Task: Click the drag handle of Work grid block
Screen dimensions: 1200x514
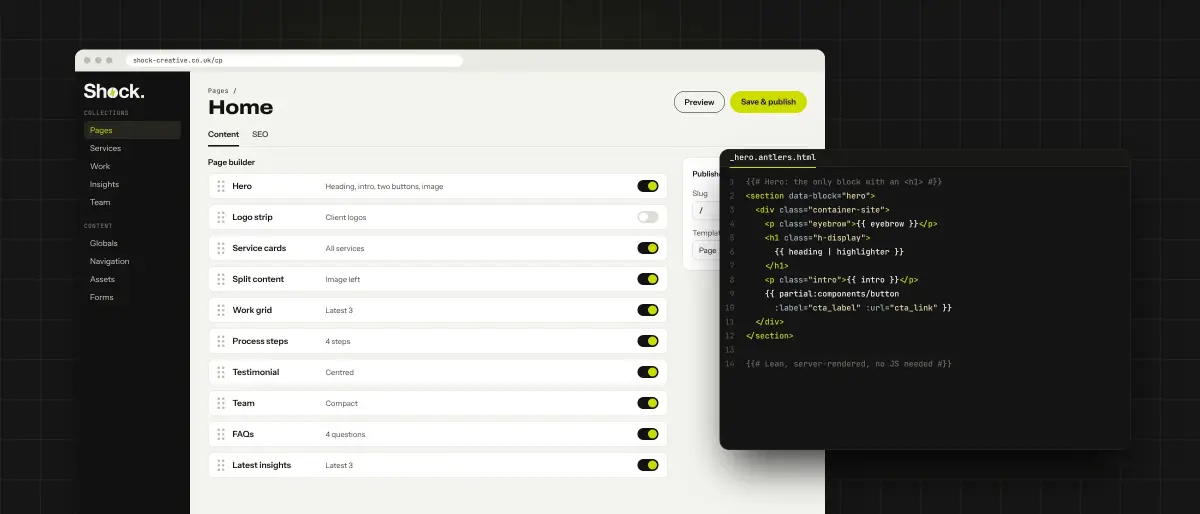Action: coord(221,310)
